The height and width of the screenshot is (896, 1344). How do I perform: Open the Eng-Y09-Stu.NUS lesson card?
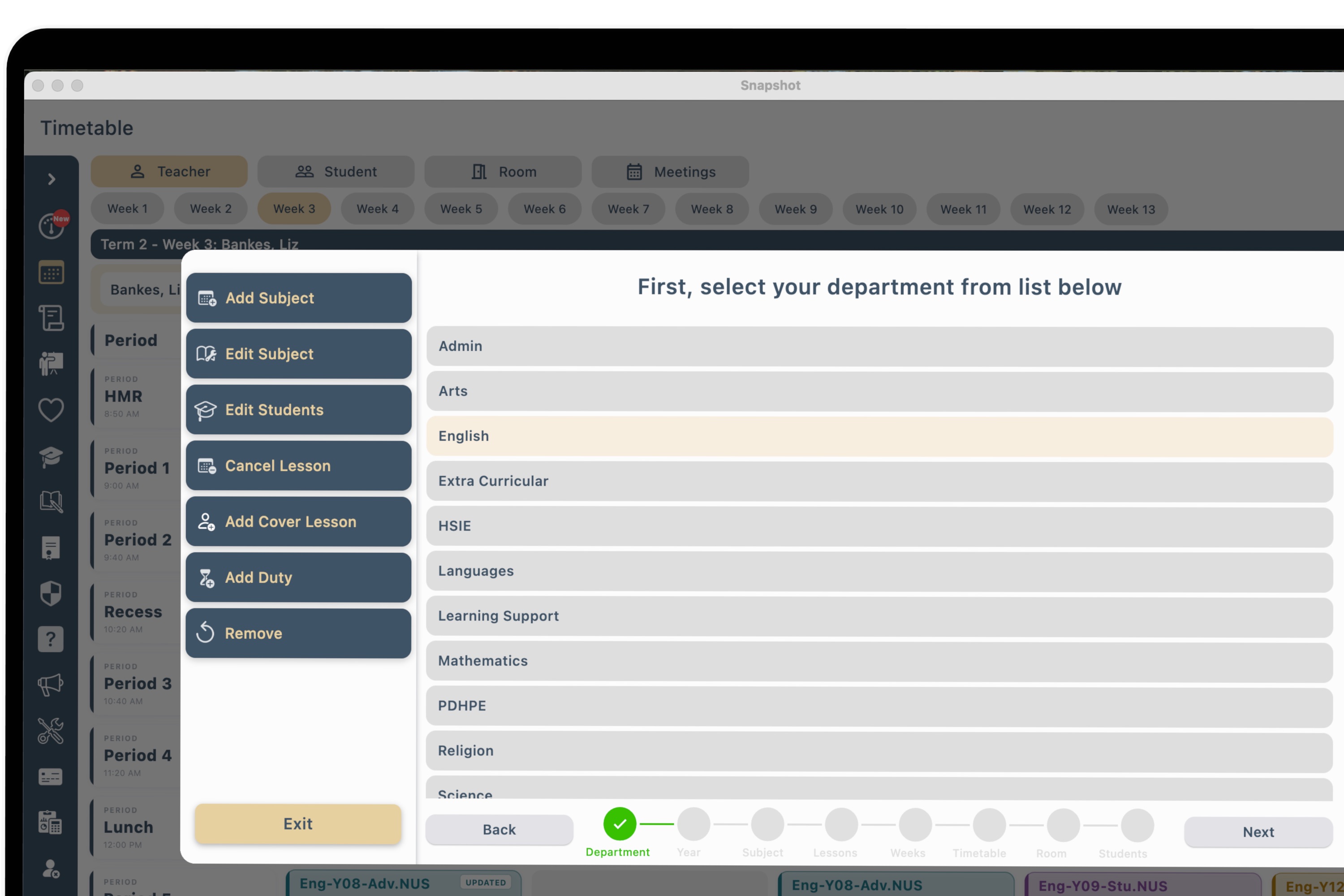pyautogui.click(x=1143, y=884)
